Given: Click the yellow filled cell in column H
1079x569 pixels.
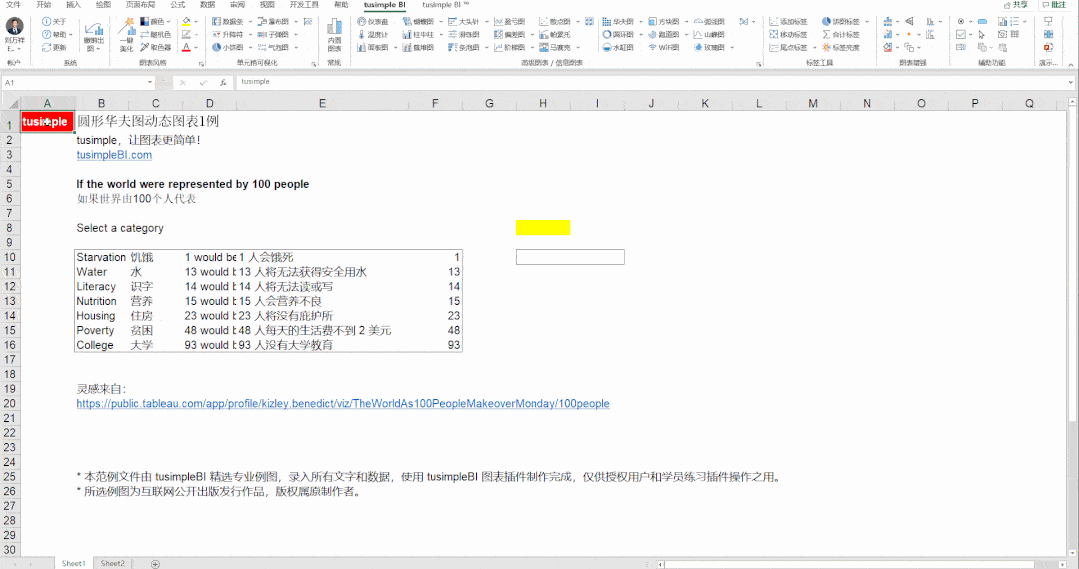Looking at the screenshot, I should coord(543,228).
